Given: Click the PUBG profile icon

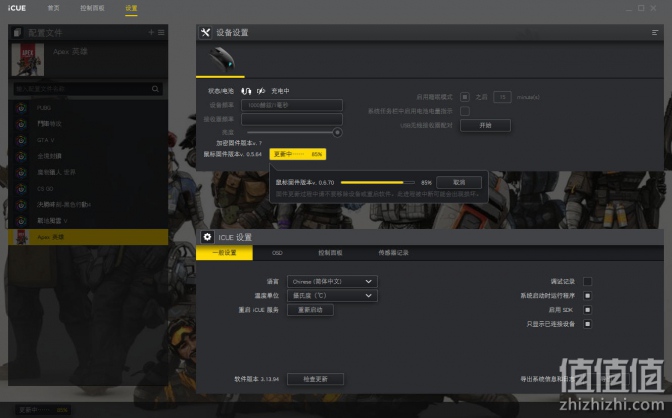Looking at the screenshot, I should (x=21, y=108).
